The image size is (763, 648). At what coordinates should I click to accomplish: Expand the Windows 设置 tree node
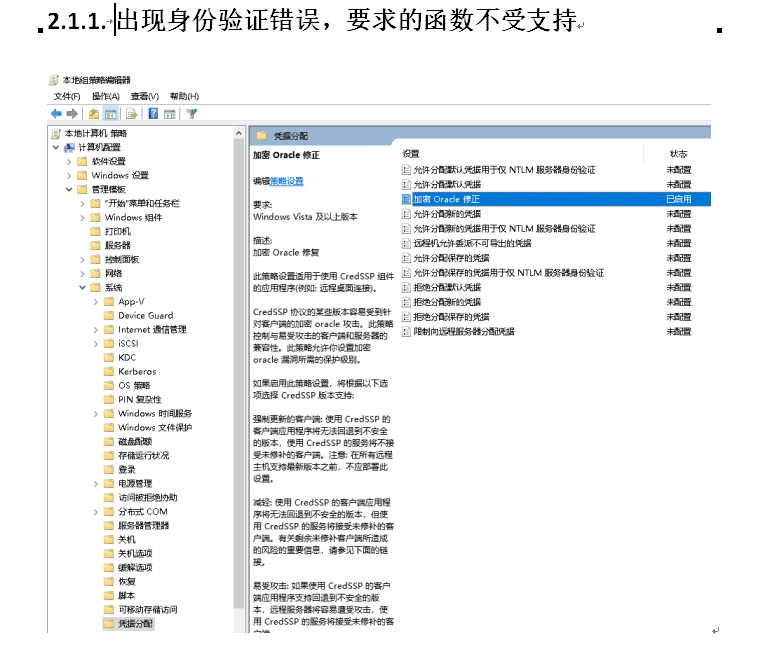pyautogui.click(x=69, y=176)
